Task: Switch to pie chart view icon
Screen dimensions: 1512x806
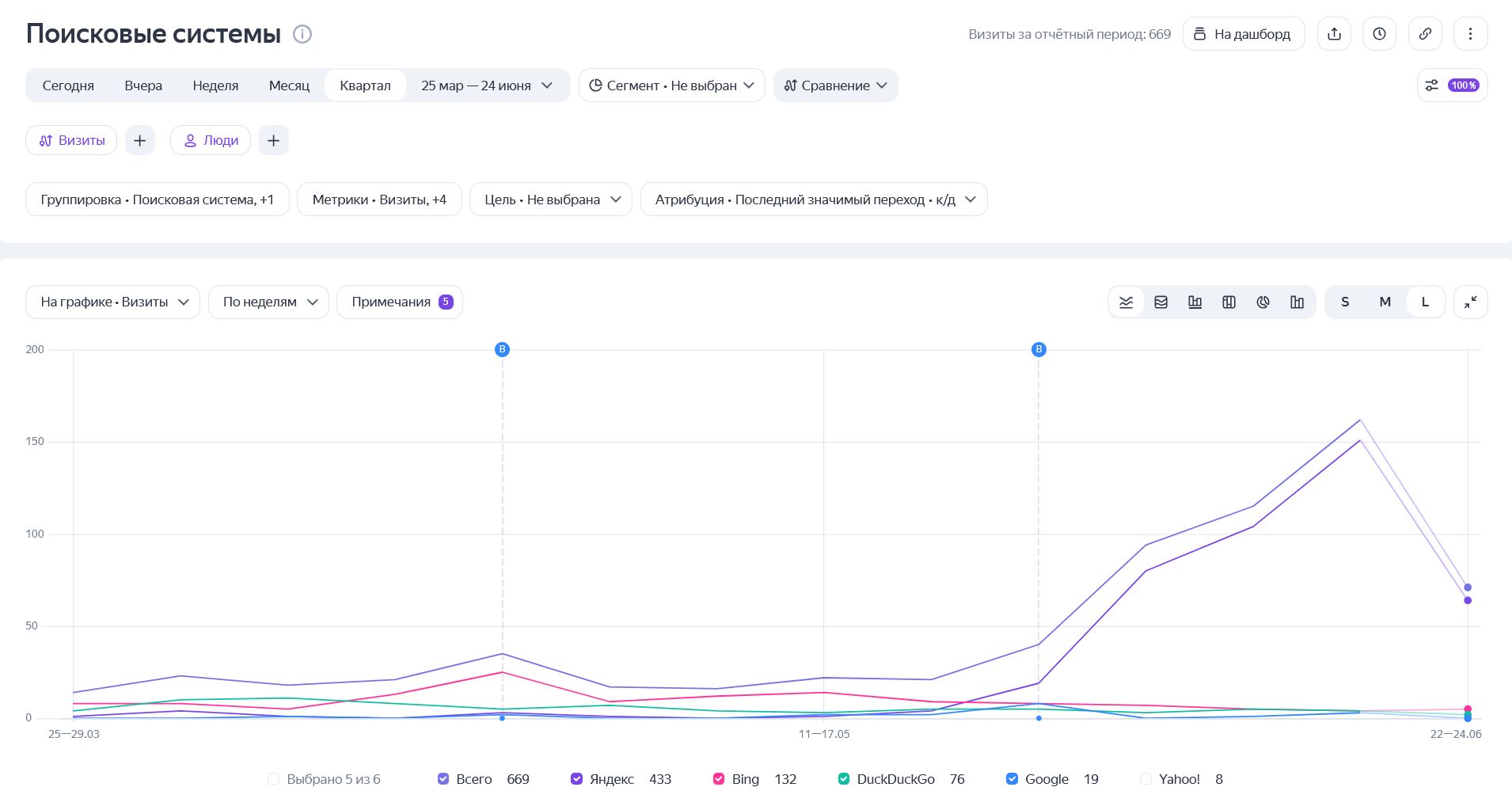Action: coord(1263,302)
